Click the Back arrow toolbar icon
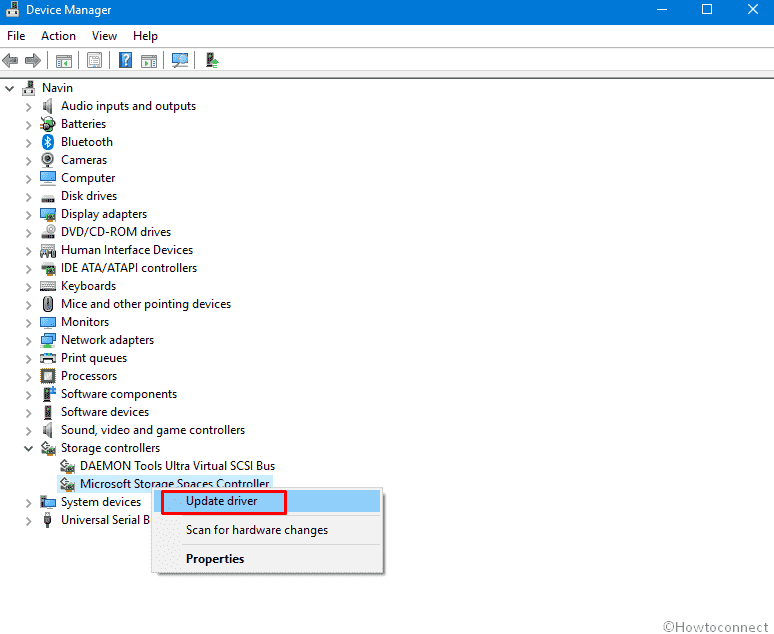The height and width of the screenshot is (634, 774). coord(10,61)
